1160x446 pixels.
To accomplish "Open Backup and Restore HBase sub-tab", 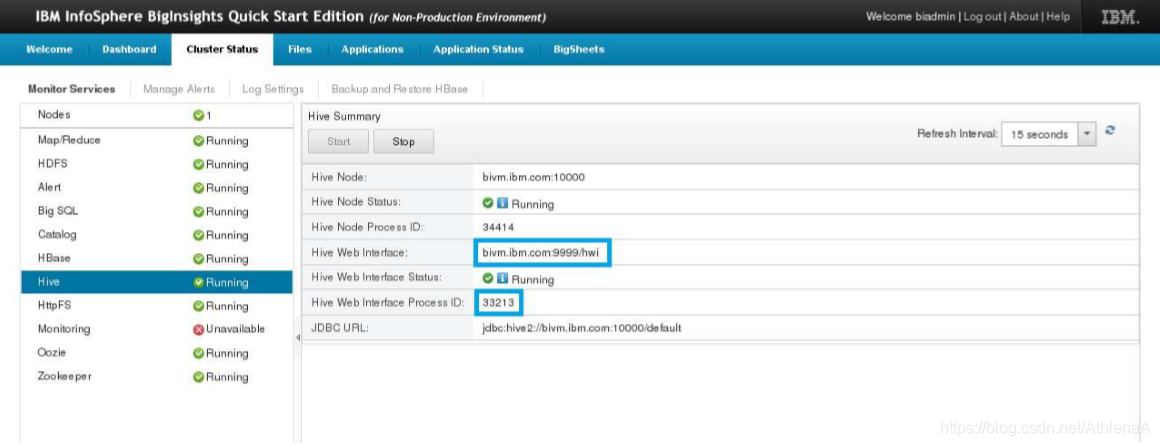I will [x=399, y=89].
